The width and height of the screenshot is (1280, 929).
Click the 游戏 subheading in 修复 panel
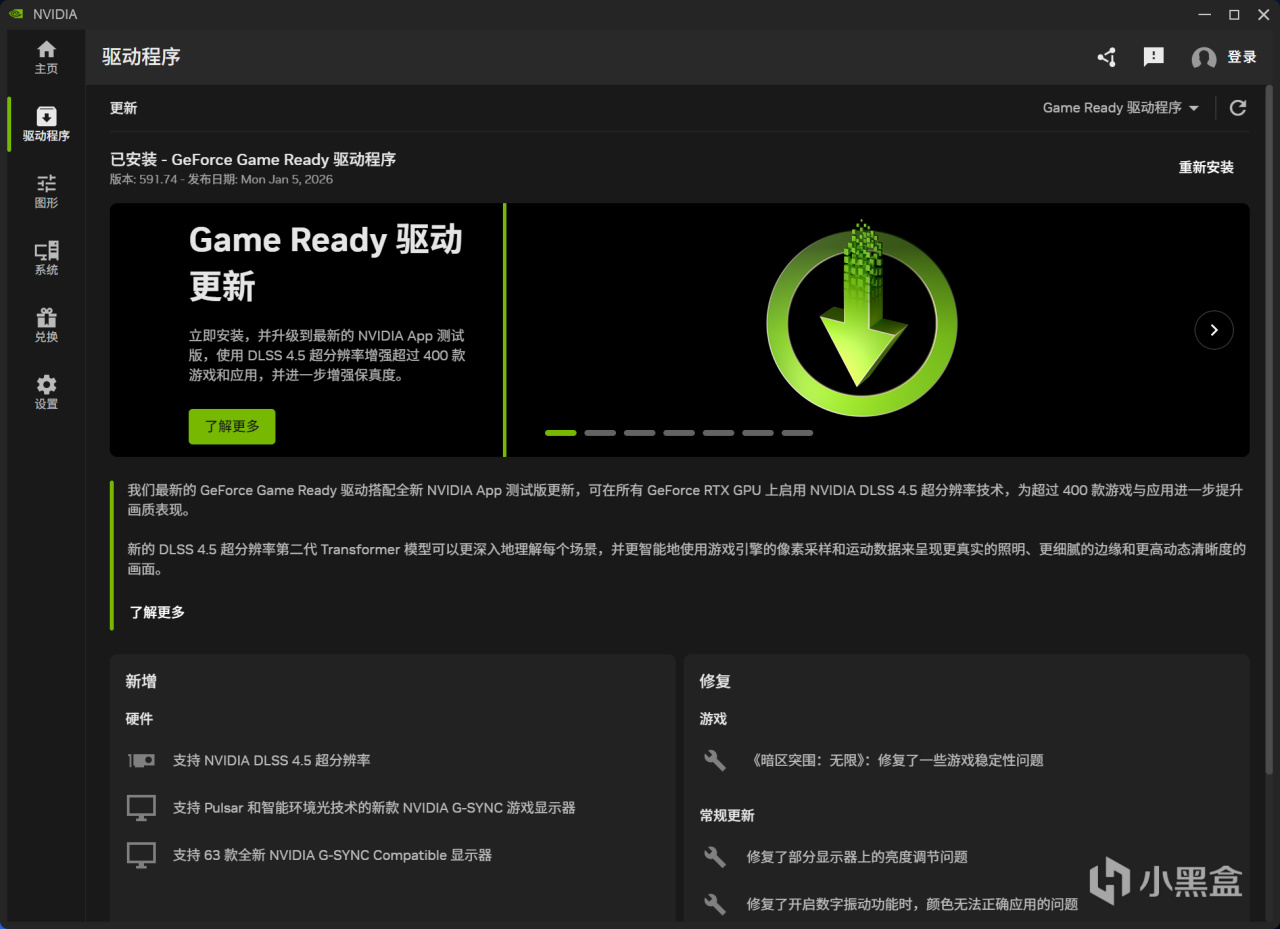coord(713,719)
